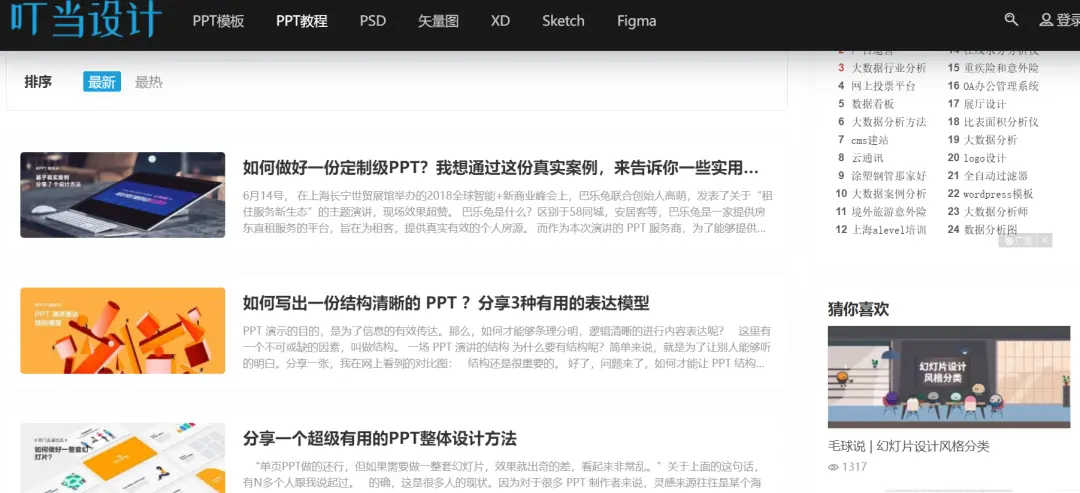Image resolution: width=1080 pixels, height=493 pixels.
Task: Open article 分享一个超级有用的PPT整体设计方法
Action: coord(380,438)
